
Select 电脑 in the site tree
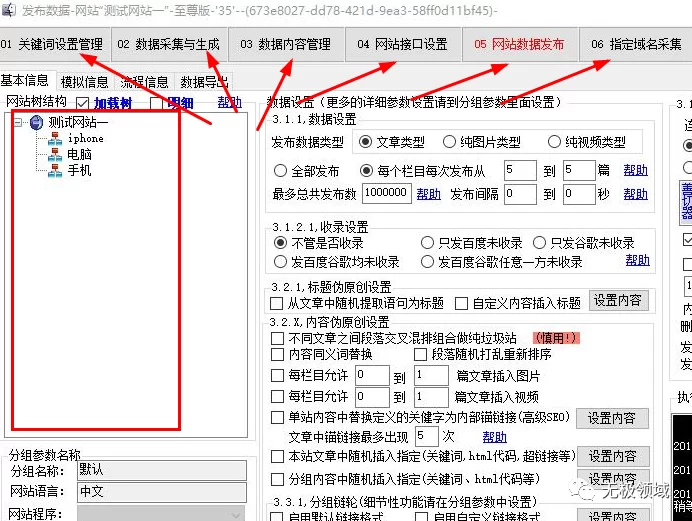tap(79, 154)
